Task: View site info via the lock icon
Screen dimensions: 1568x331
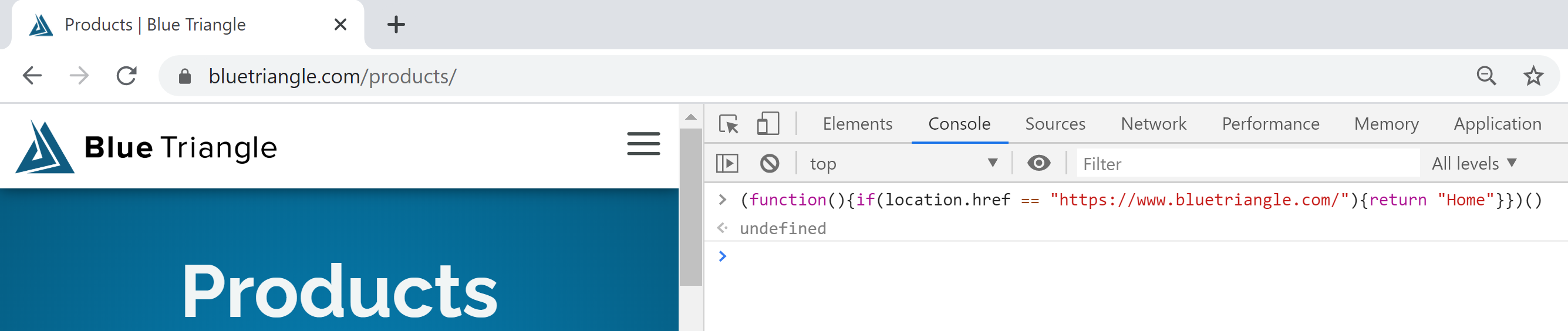Action: (x=185, y=76)
